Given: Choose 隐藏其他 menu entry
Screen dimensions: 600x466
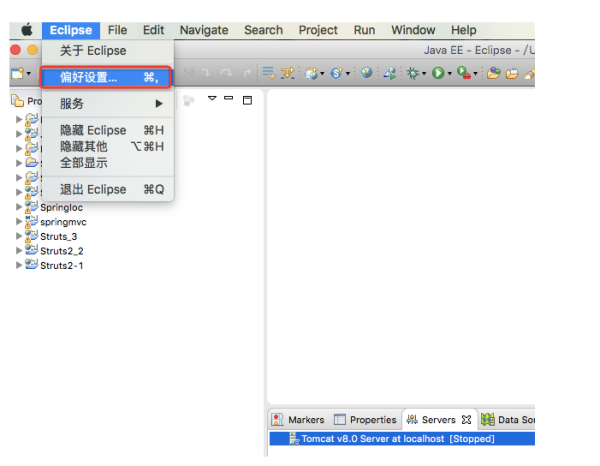Looking at the screenshot, I should coord(108,147).
